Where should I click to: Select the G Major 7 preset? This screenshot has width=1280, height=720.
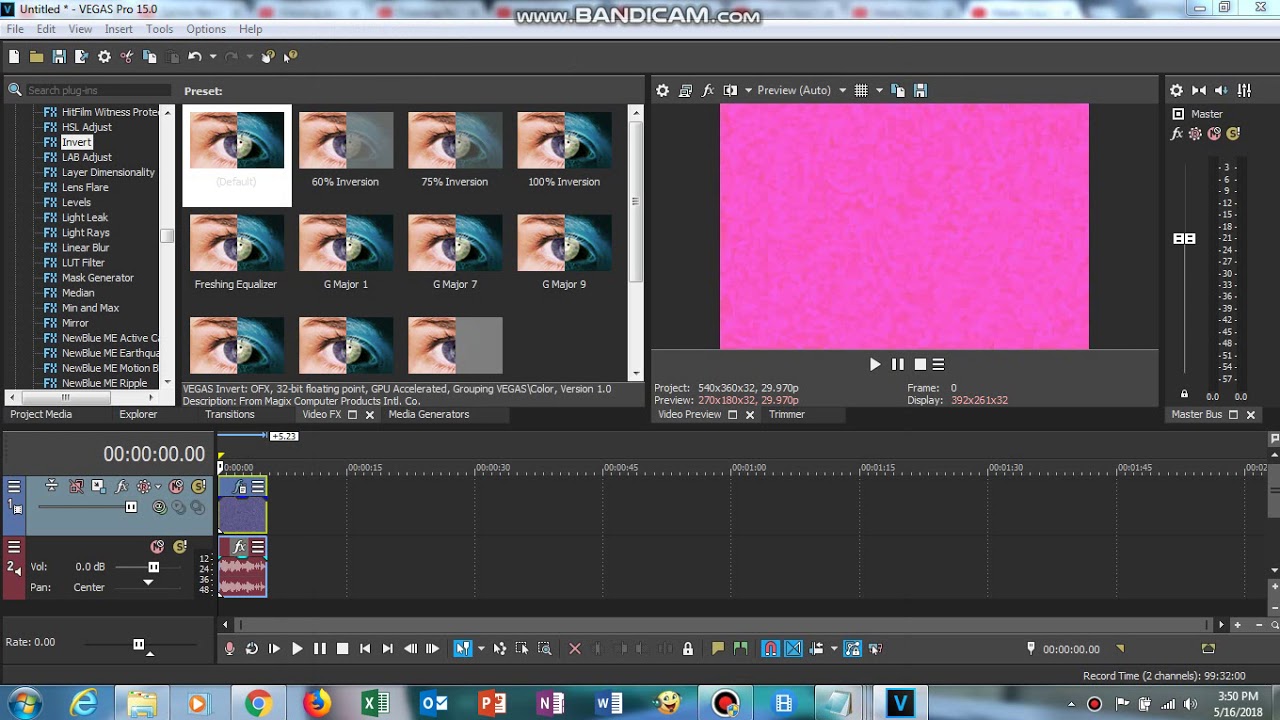(455, 252)
